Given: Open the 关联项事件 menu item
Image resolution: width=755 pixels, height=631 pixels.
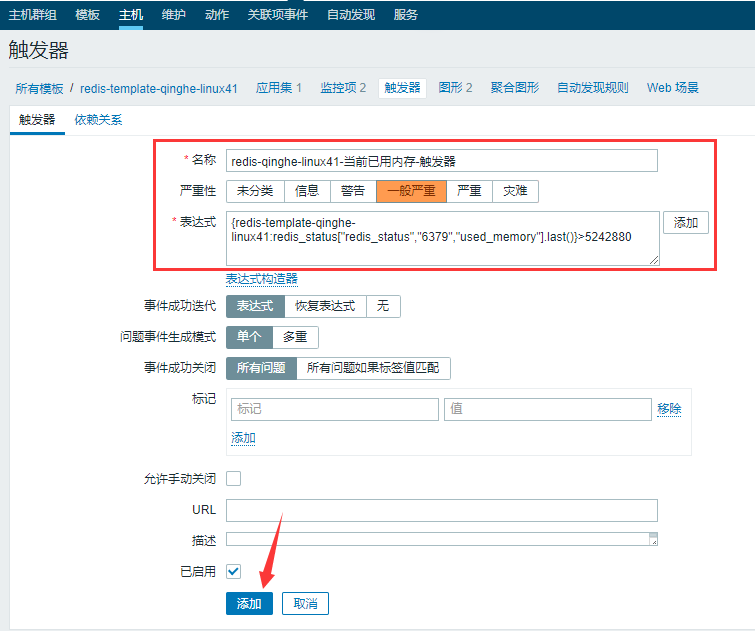Looking at the screenshot, I should (x=277, y=14).
